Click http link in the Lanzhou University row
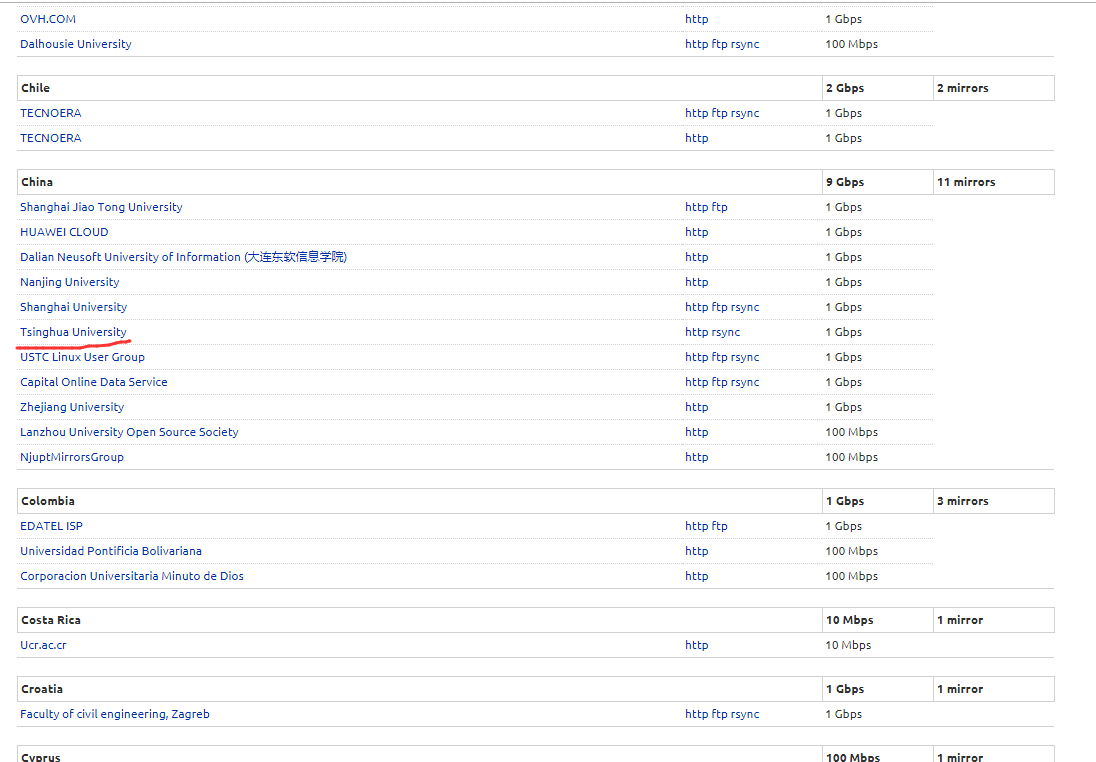The image size is (1096, 762). pos(696,432)
